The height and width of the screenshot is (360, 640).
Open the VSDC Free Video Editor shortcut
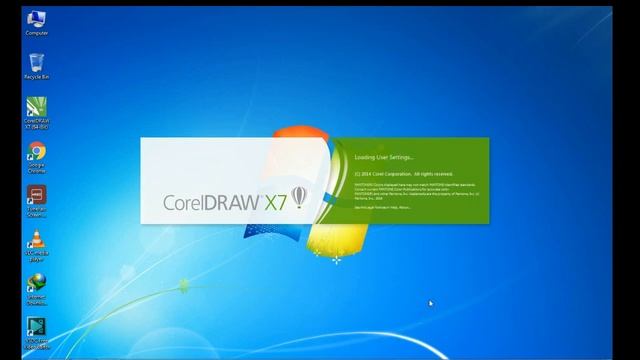(36, 333)
